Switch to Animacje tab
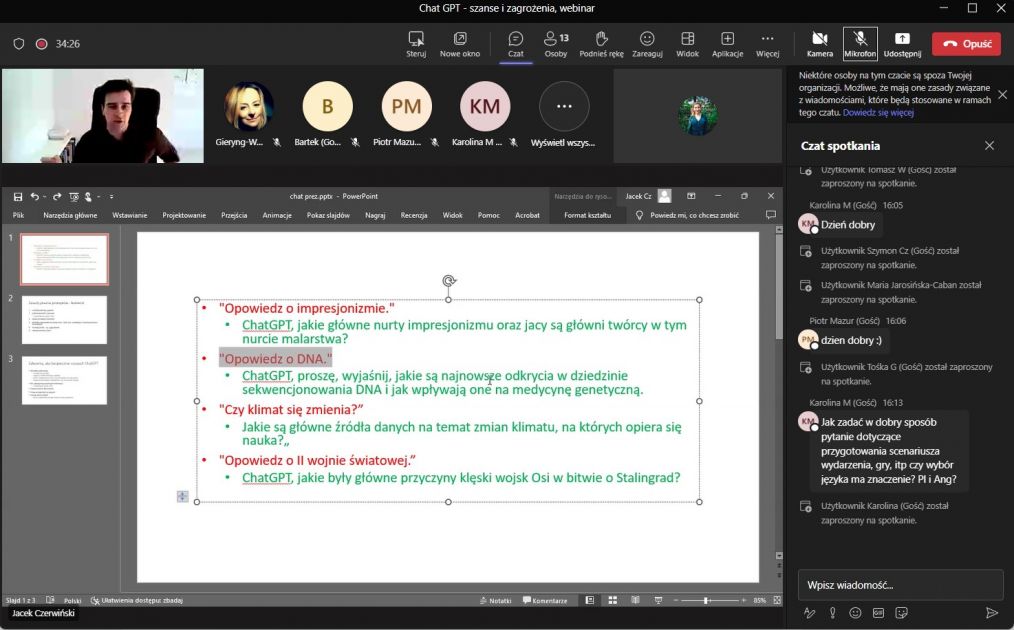This screenshot has height=630, width=1014. [x=277, y=215]
